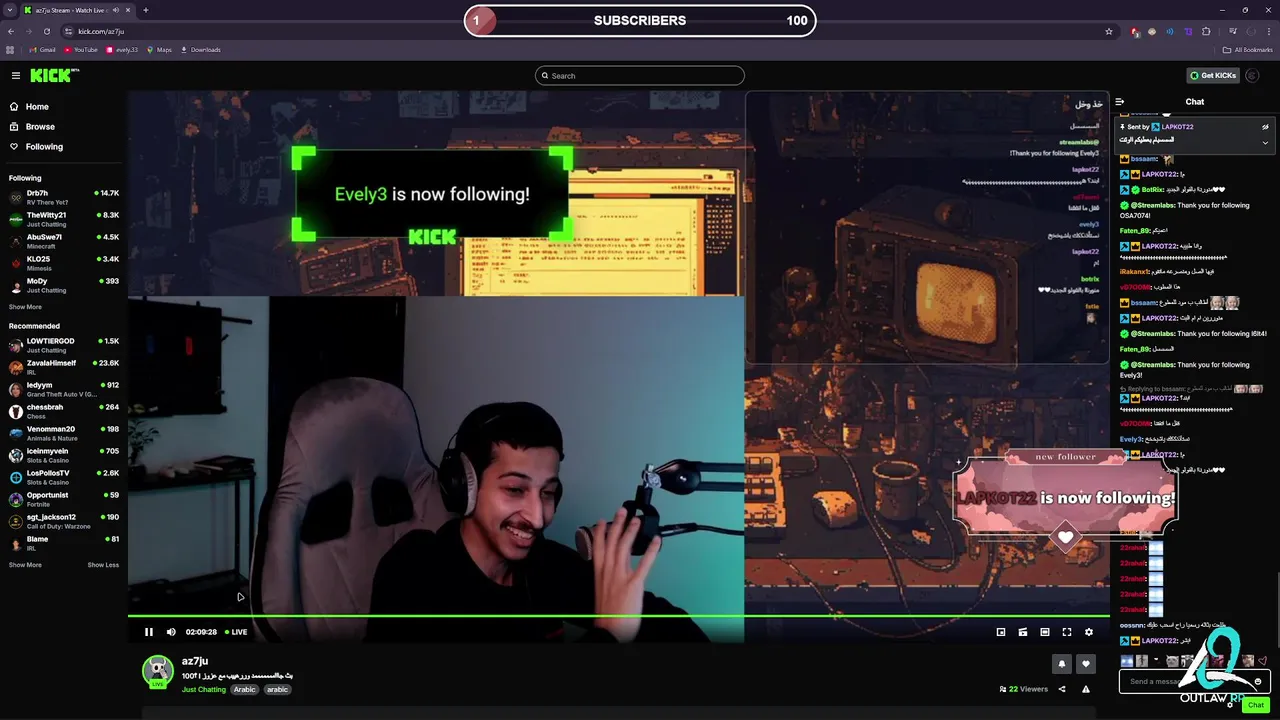Open browser Extensions puzzle icon
This screenshot has width=1280, height=720.
tap(1206, 31)
